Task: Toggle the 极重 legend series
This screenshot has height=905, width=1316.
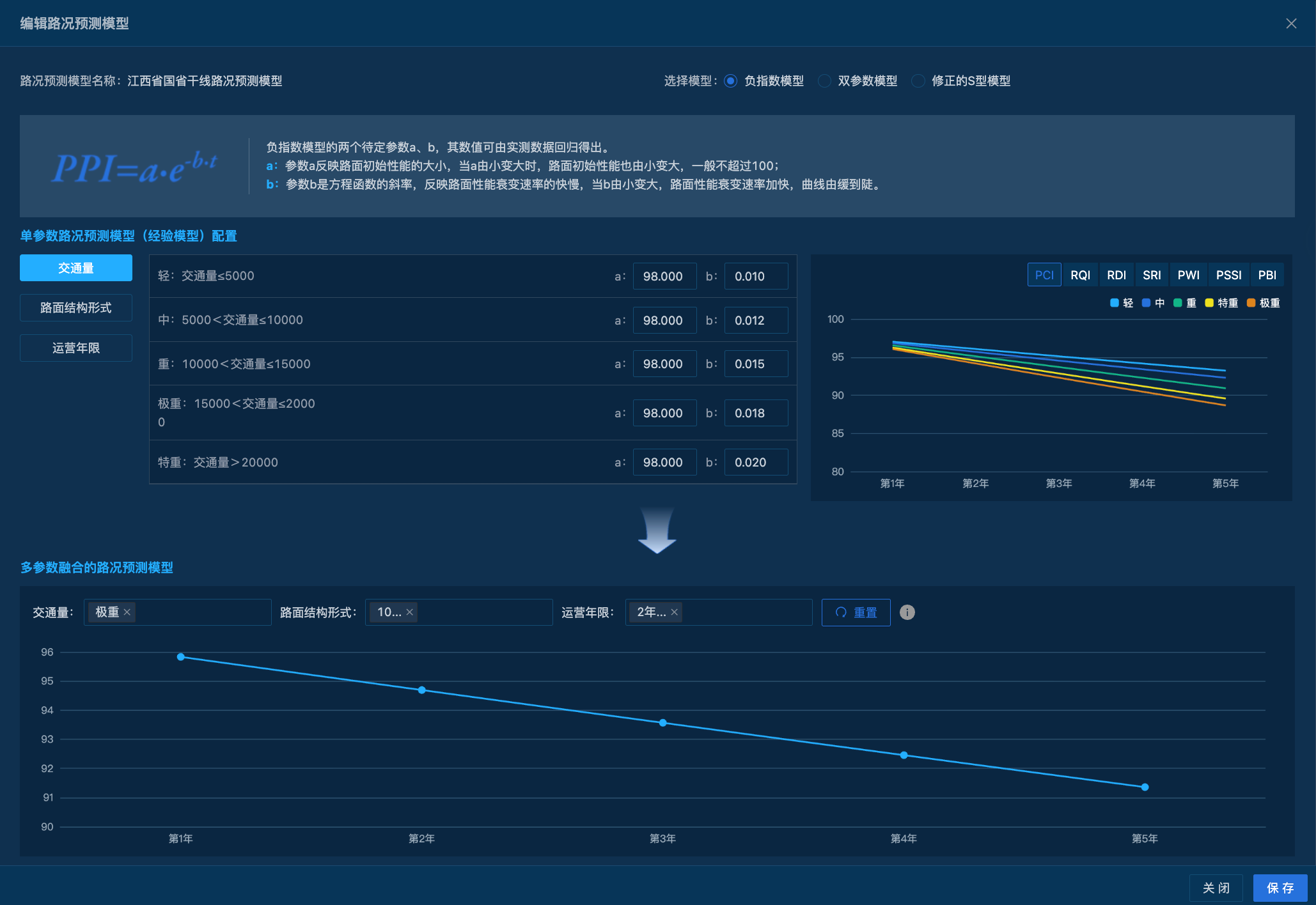Action: click(x=1264, y=303)
